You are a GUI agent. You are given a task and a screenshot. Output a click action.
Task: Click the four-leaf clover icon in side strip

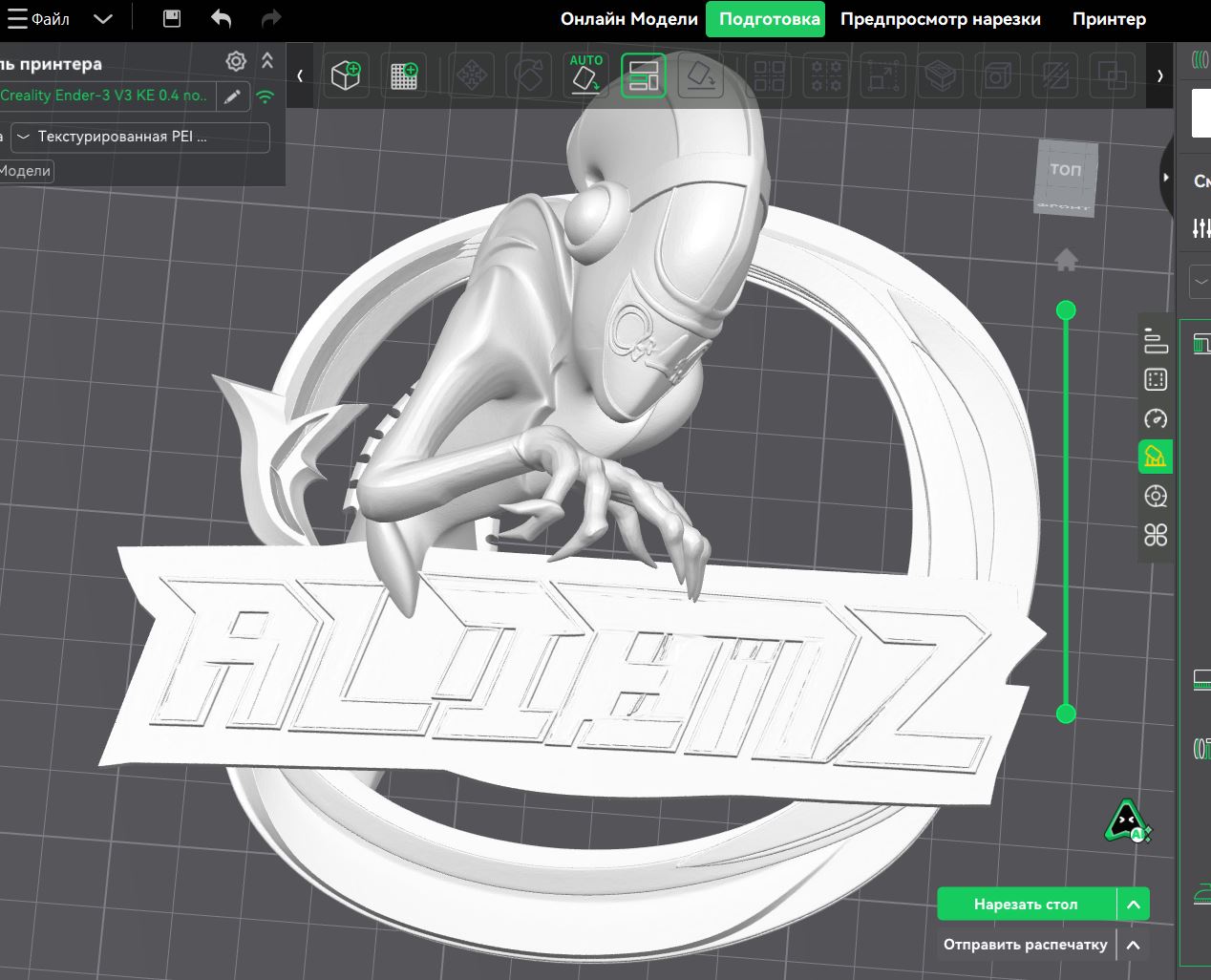click(1156, 535)
